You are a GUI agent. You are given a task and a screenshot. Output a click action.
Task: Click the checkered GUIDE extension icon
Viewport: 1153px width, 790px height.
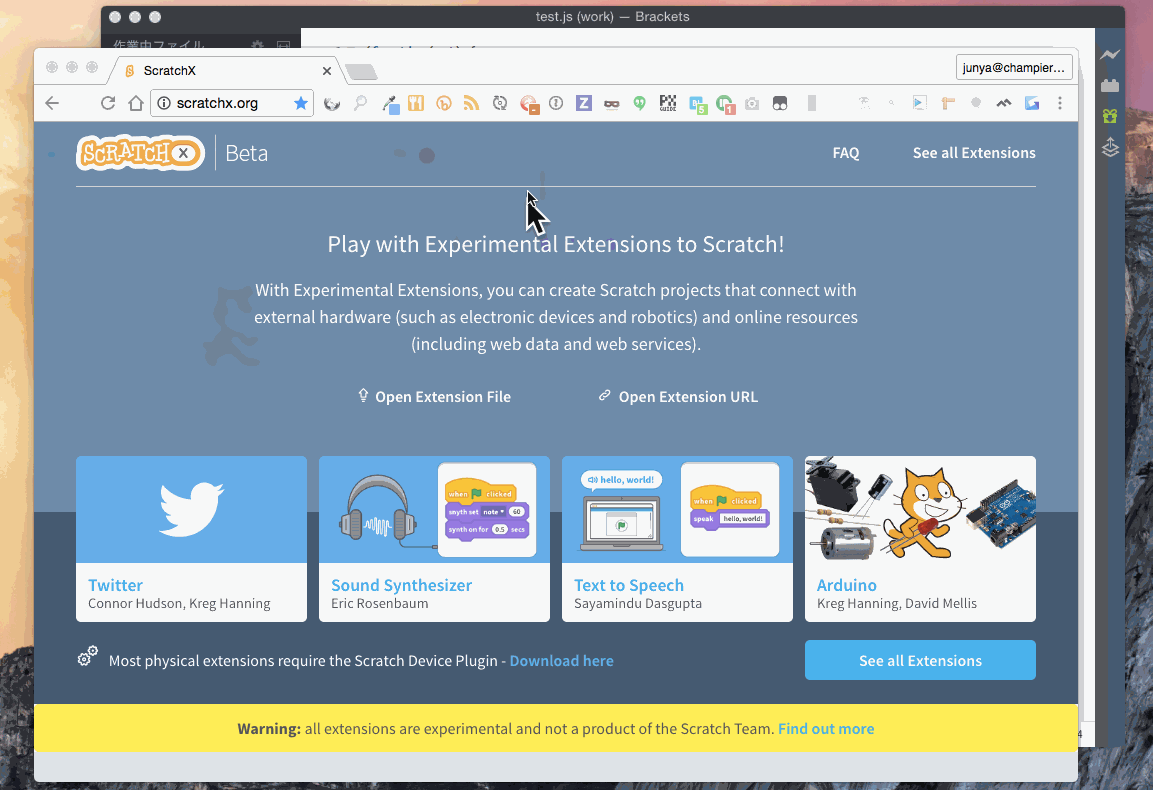click(668, 103)
